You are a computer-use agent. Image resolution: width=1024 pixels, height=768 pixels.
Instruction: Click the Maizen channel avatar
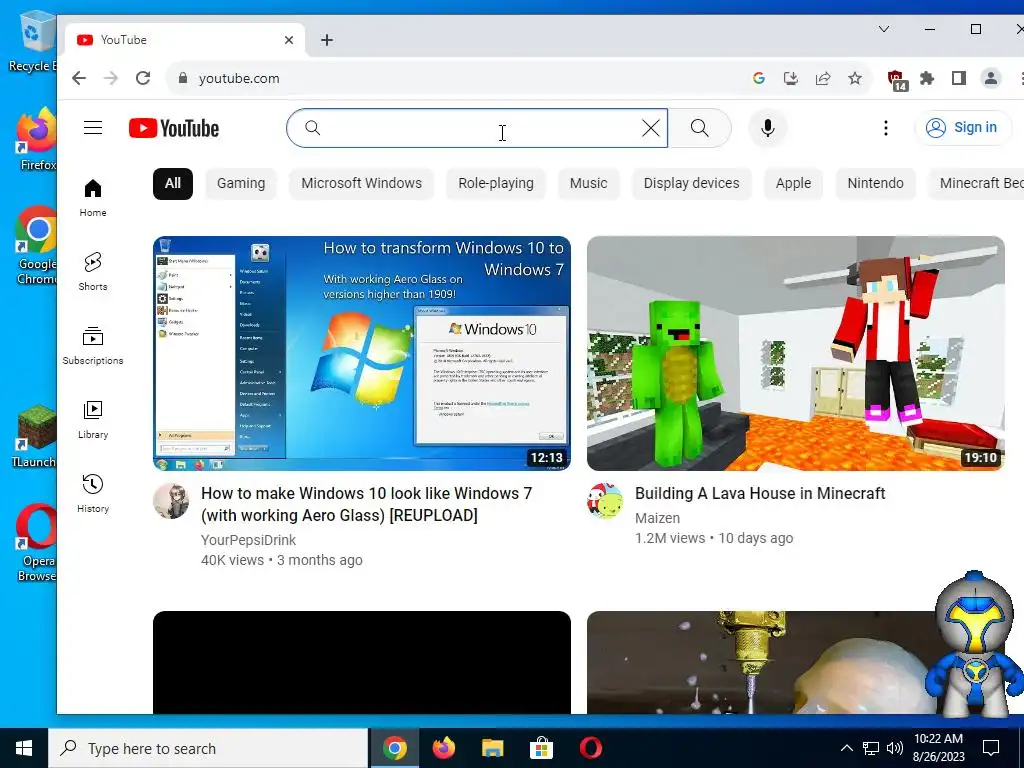[605, 501]
